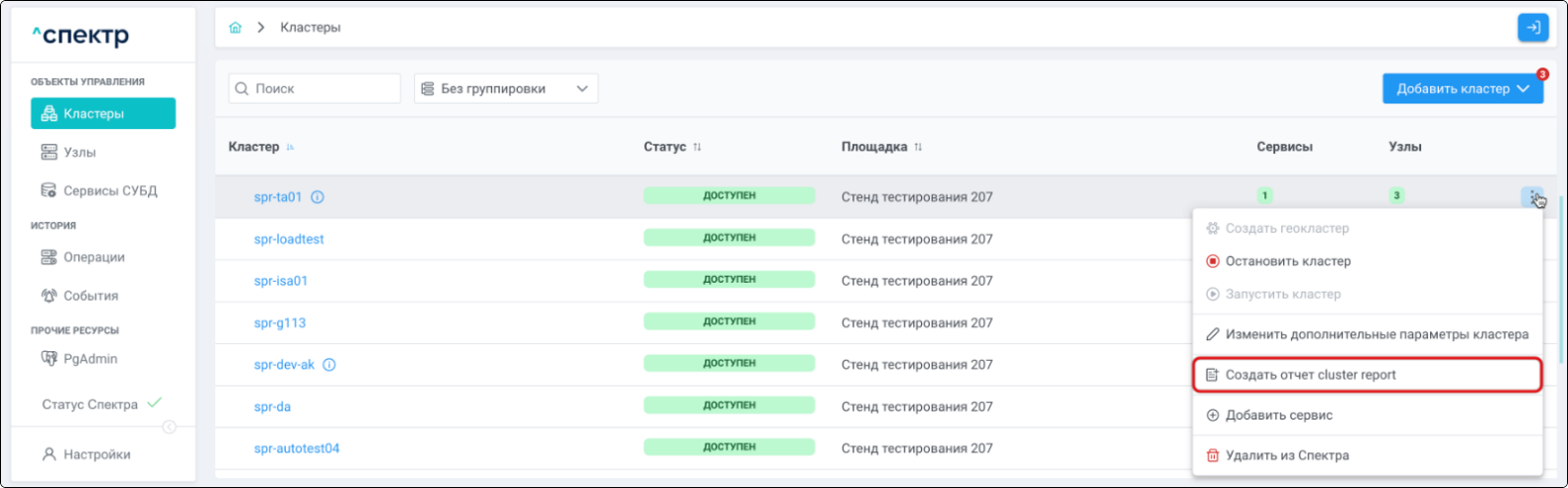Choose Остановить кластер from context menu
Viewport: 1568px width, 488px height.
coord(1287,262)
